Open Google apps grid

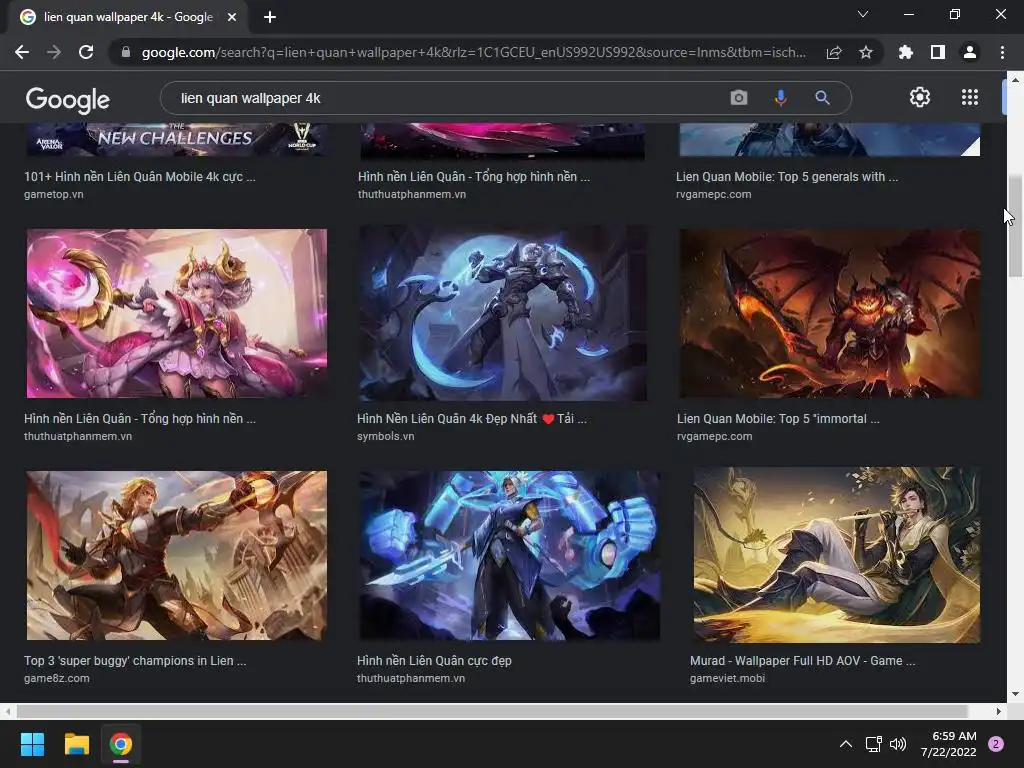pyautogui.click(x=970, y=97)
